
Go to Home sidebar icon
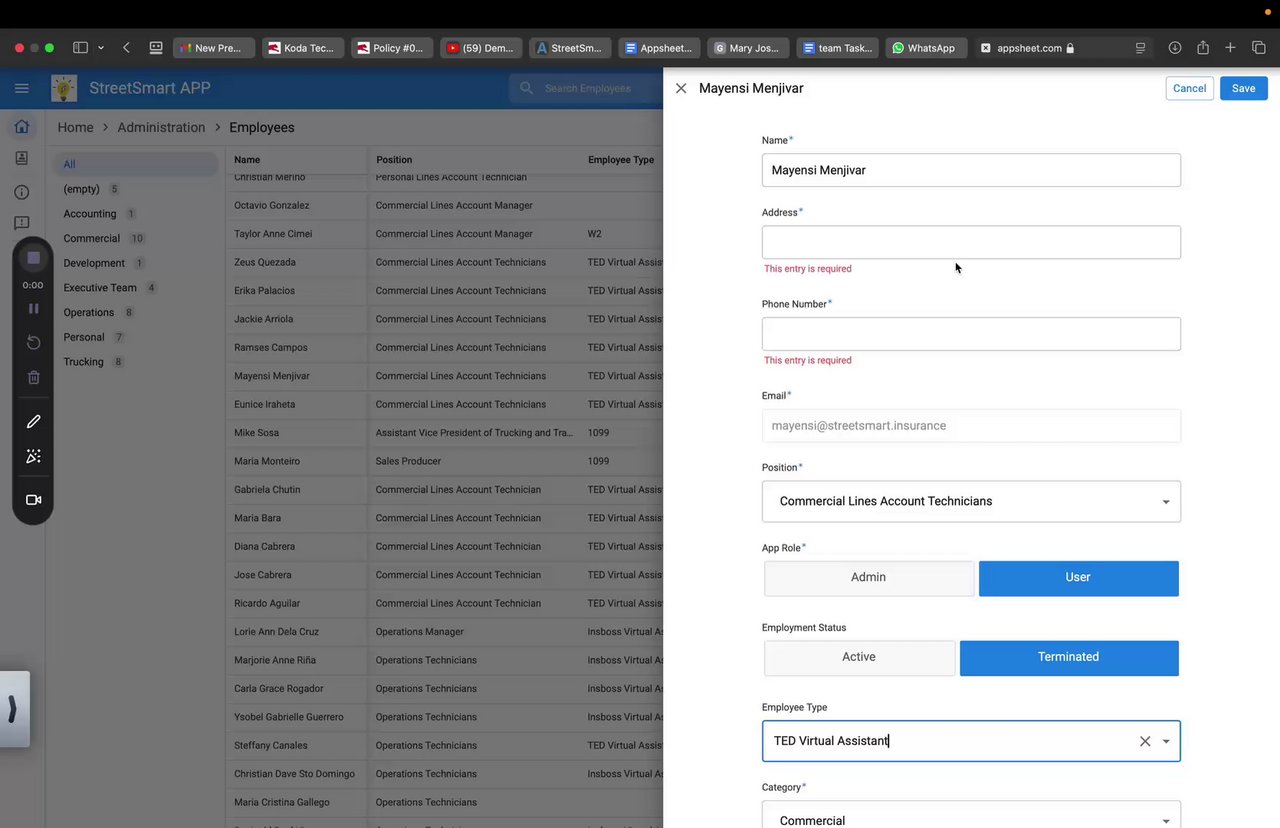pyautogui.click(x=21, y=127)
